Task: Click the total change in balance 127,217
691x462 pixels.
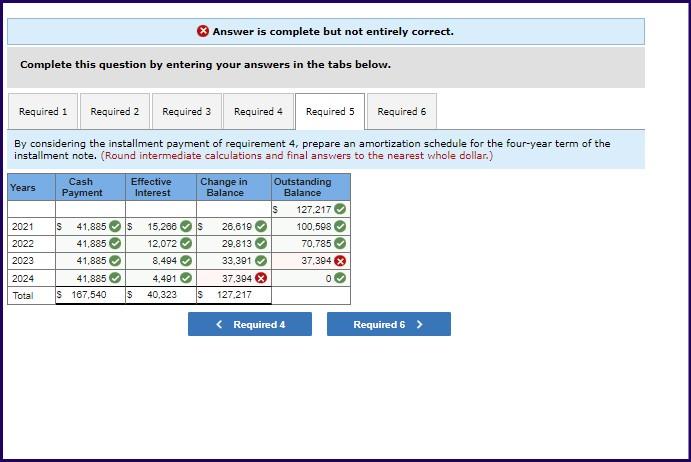Action: 234,295
